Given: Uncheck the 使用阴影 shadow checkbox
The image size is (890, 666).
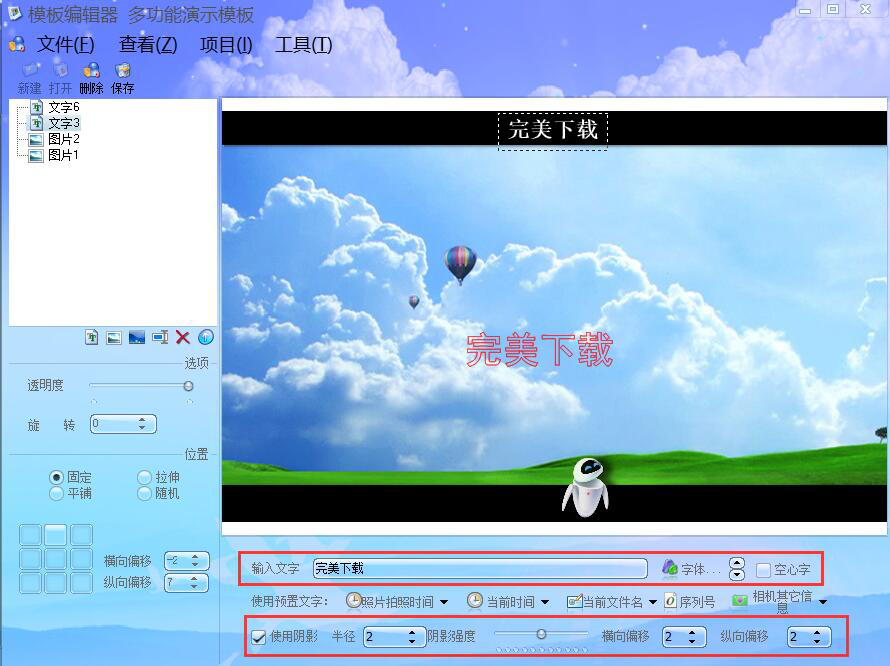Looking at the screenshot, I should (259, 636).
